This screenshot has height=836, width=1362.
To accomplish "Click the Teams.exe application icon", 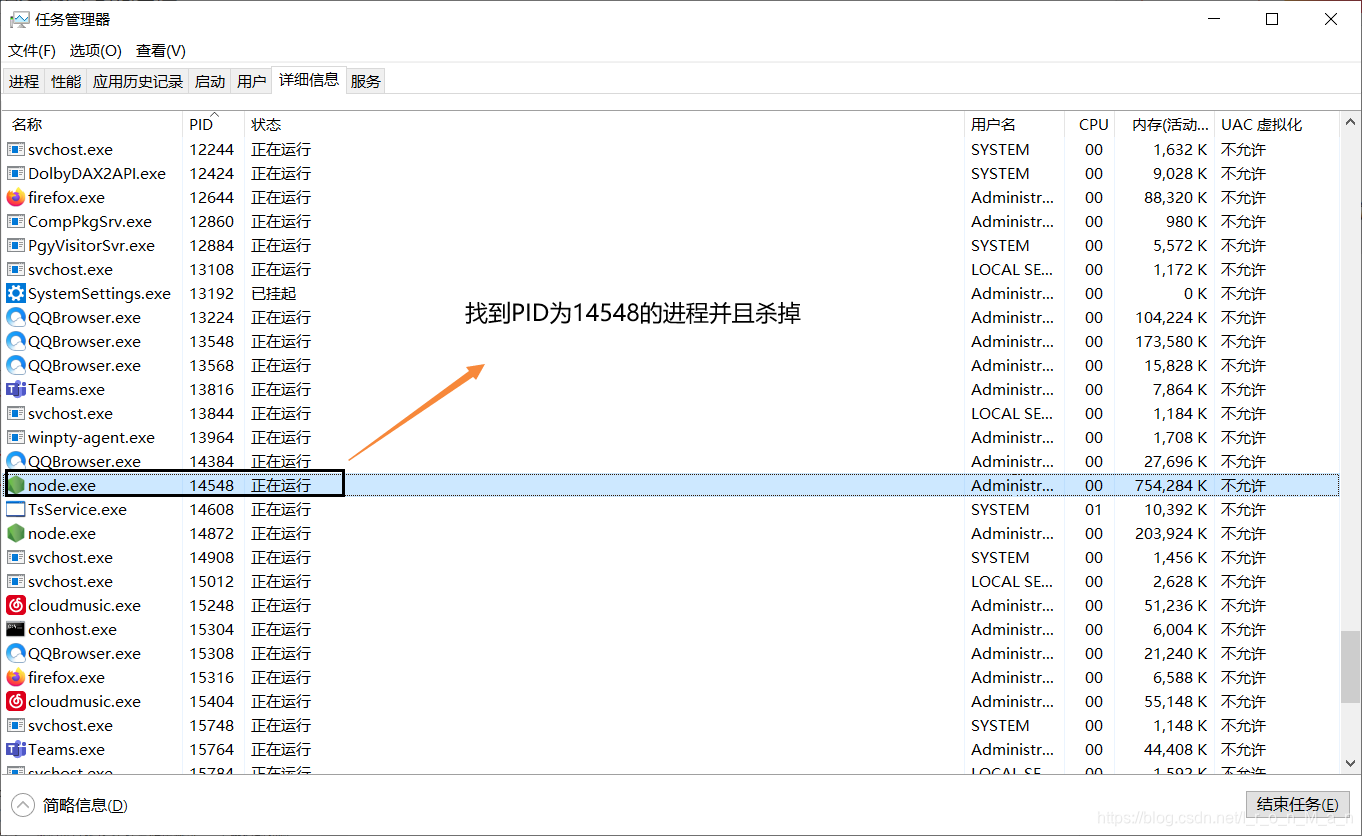I will pos(16,389).
